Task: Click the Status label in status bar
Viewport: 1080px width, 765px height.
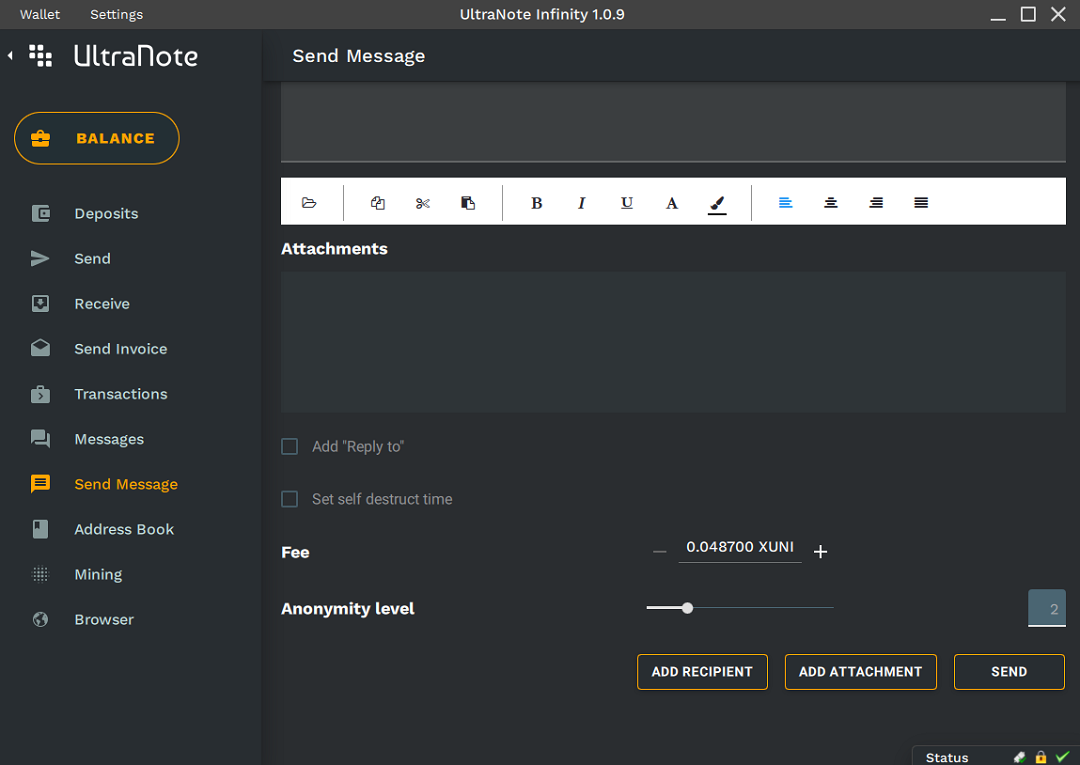Action: (946, 757)
